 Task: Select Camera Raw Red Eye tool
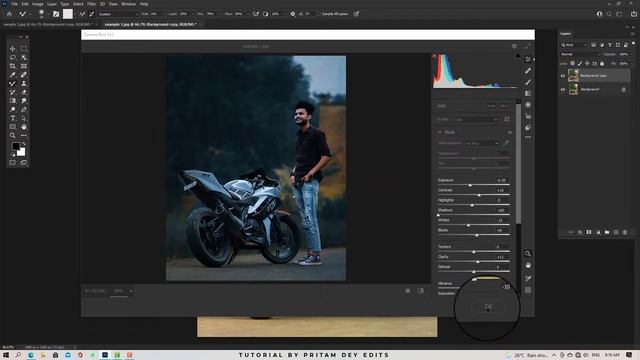(x=528, y=116)
